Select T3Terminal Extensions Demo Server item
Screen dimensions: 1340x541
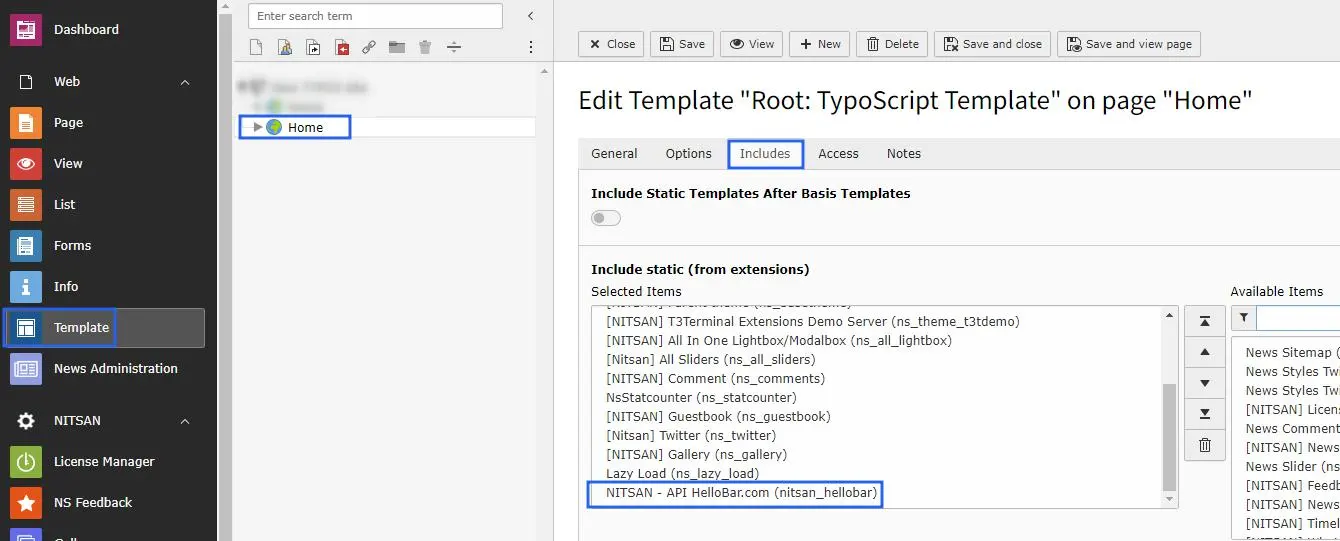pyautogui.click(x=812, y=322)
